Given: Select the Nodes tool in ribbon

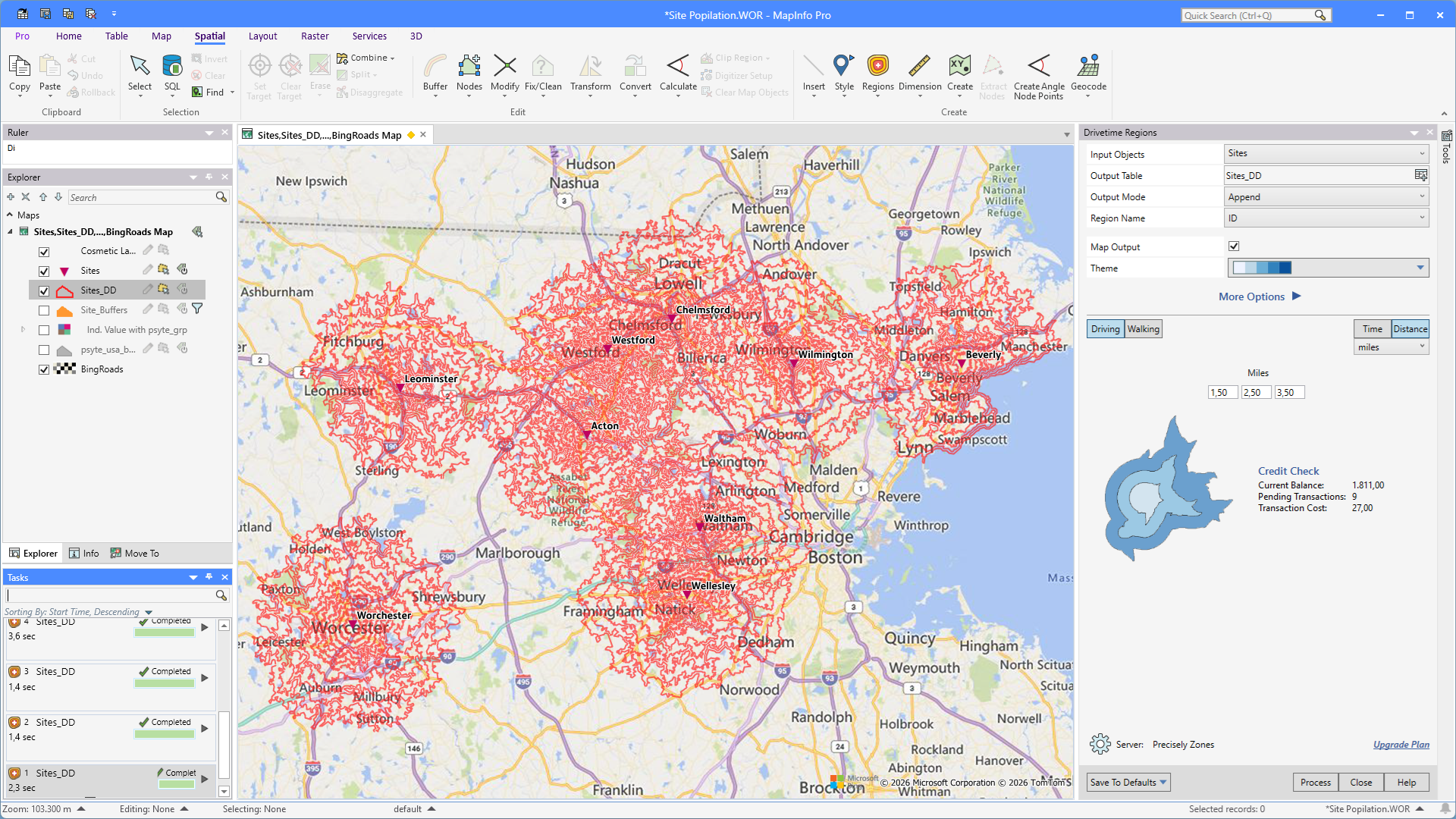Looking at the screenshot, I should click(469, 67).
